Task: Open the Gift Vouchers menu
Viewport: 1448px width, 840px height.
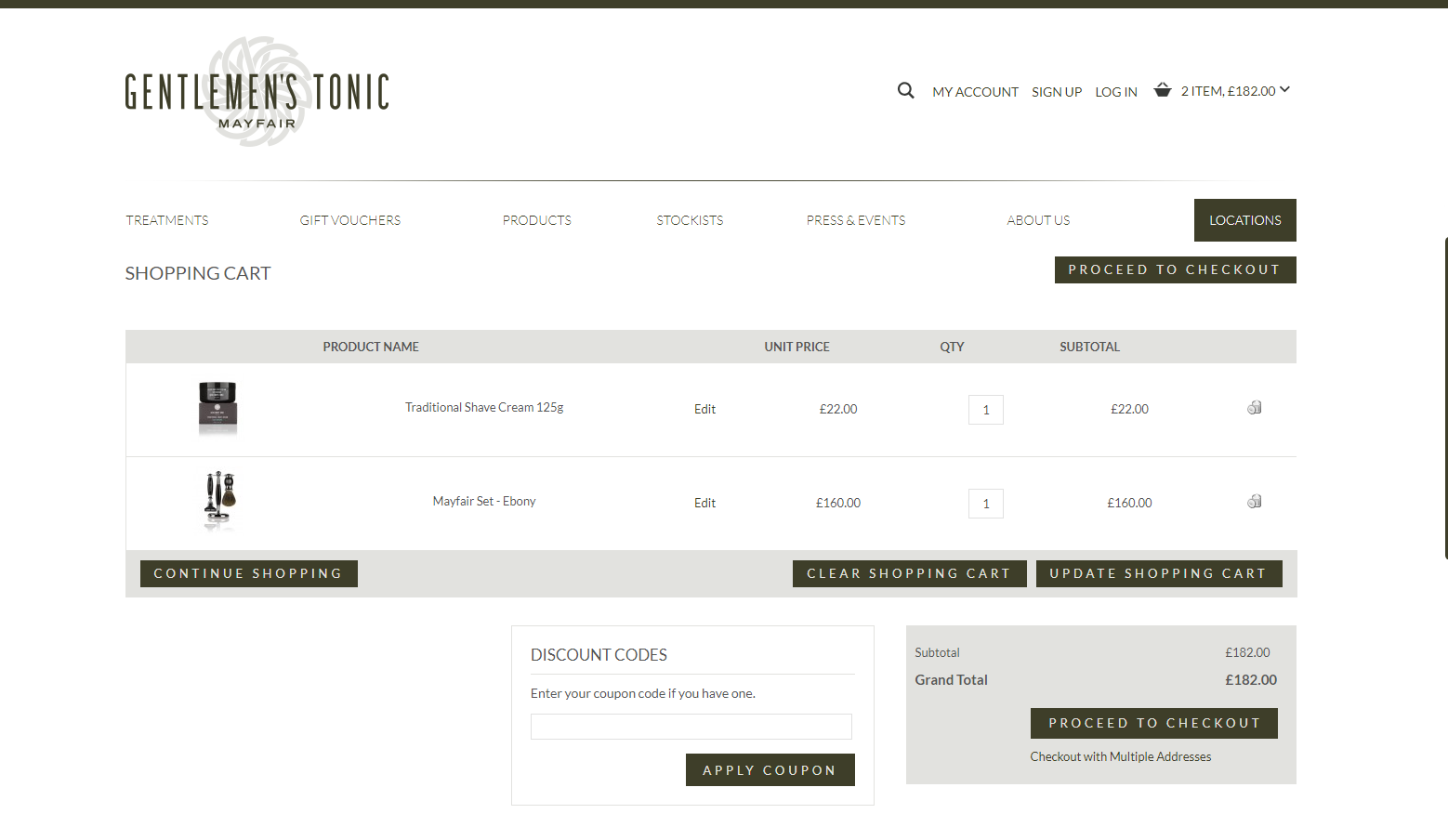Action: 350,220
